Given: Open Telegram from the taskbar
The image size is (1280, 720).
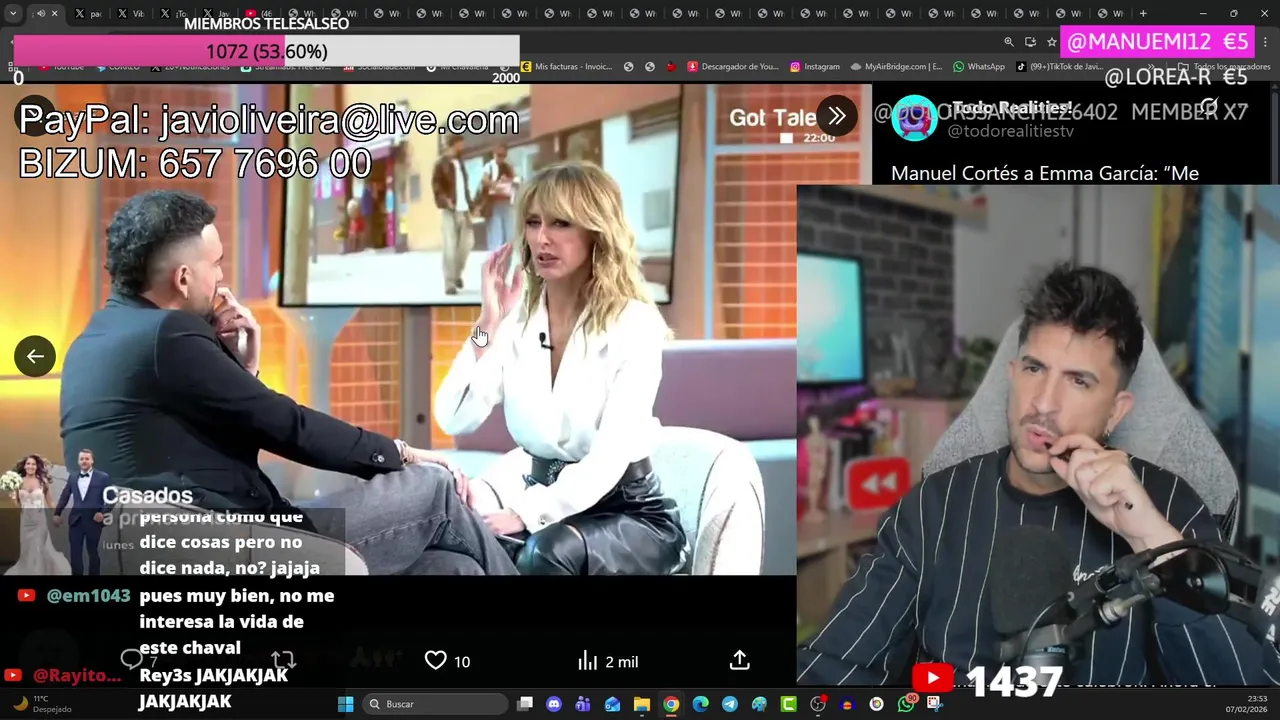Looking at the screenshot, I should tap(730, 704).
